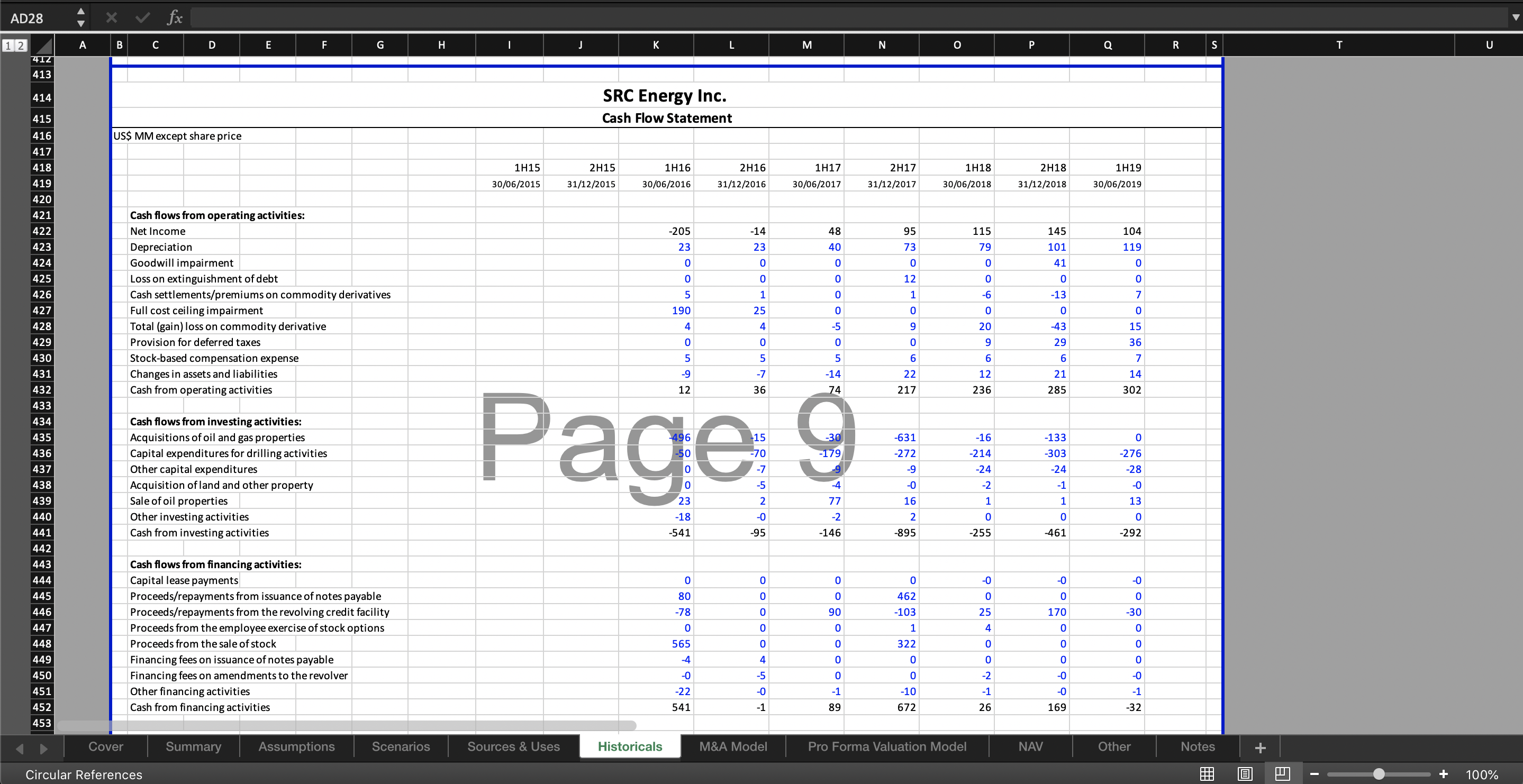Add a new sheet with plus
Image resolution: width=1523 pixels, height=784 pixels.
[x=1260, y=747]
